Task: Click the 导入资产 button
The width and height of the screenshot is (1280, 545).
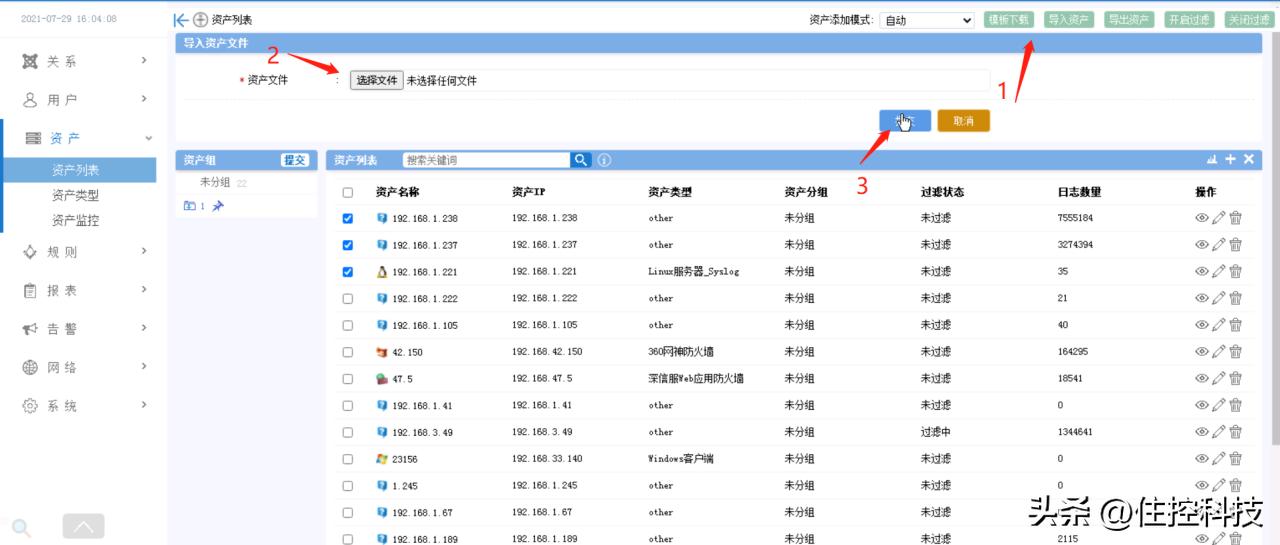Action: click(x=1068, y=19)
